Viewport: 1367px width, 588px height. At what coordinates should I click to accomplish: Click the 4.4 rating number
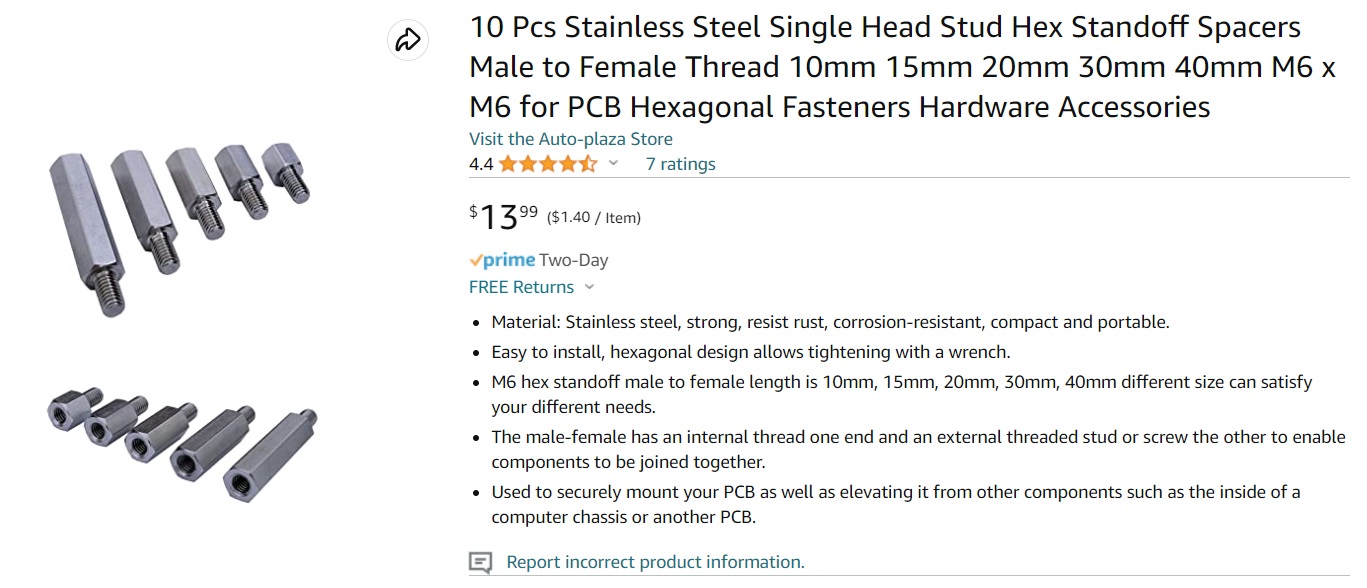(481, 164)
